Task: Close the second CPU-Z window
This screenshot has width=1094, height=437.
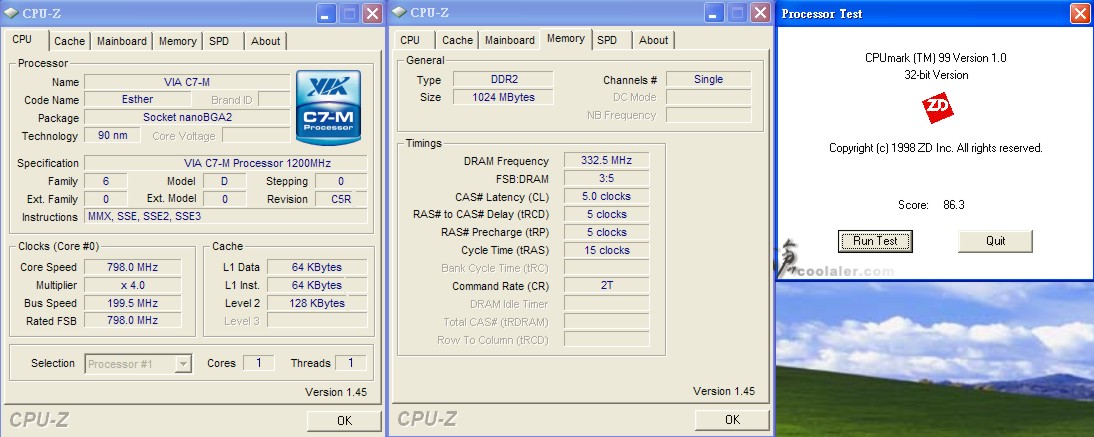Action: coord(760,13)
